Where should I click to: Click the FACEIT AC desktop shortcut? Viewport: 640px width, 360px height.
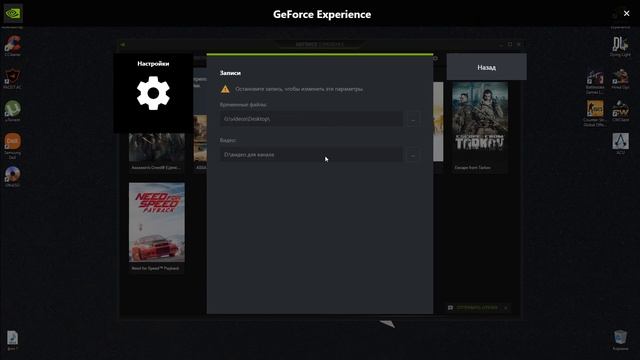(x=13, y=78)
